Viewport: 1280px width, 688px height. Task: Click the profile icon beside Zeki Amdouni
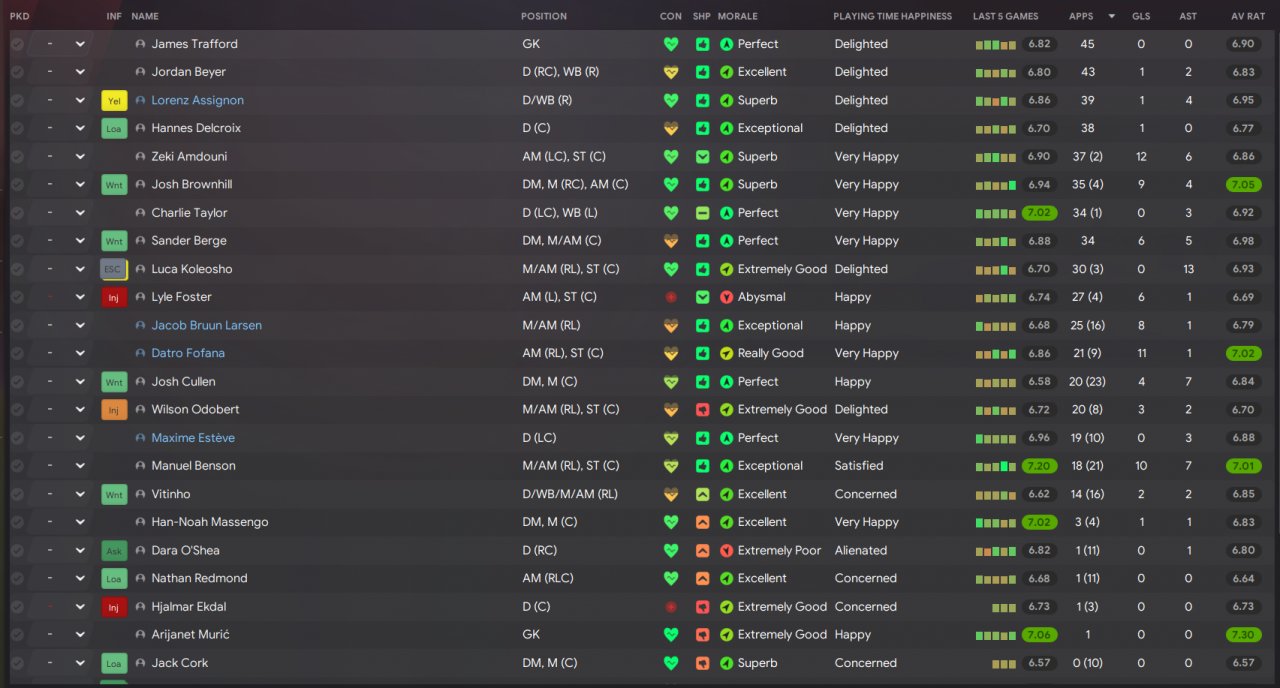(x=140, y=157)
